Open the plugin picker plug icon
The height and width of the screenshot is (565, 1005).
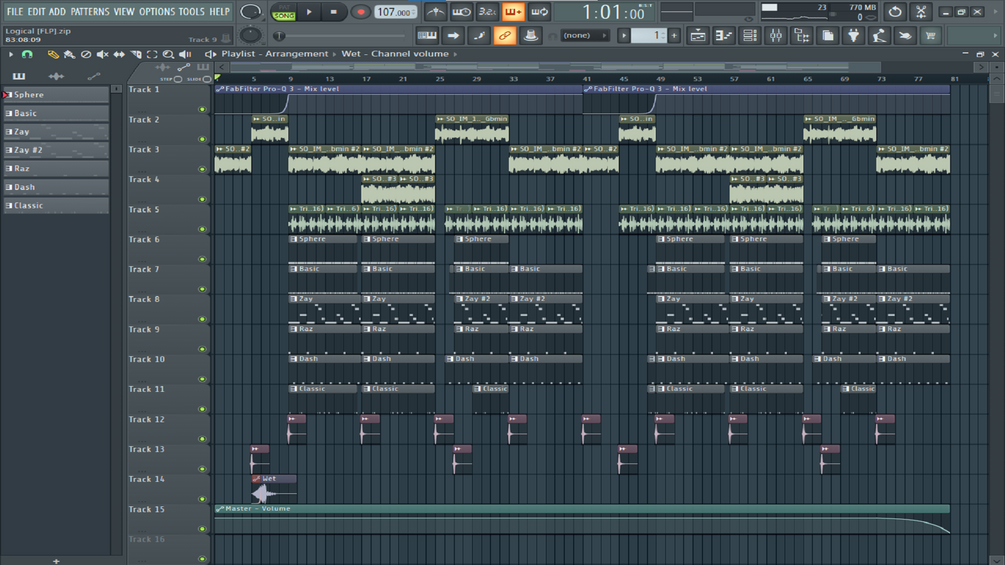pos(853,36)
